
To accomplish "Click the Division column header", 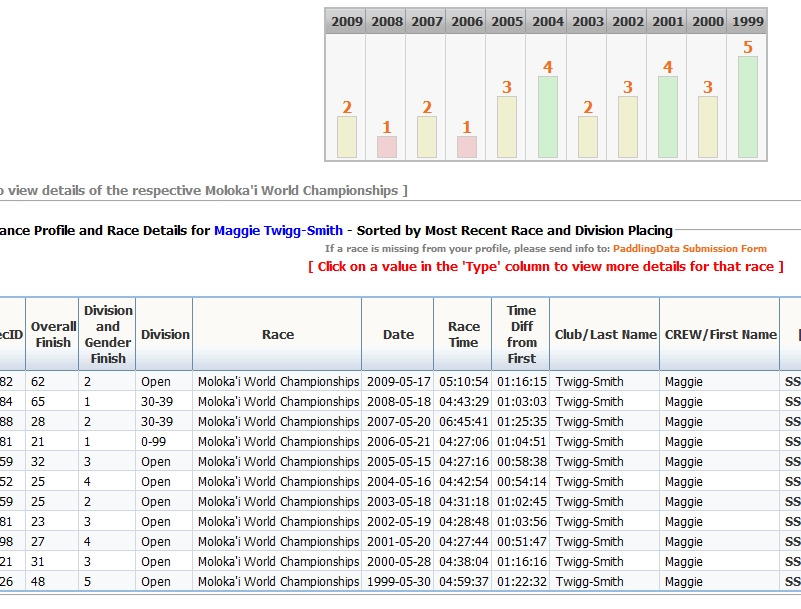I will (165, 335).
